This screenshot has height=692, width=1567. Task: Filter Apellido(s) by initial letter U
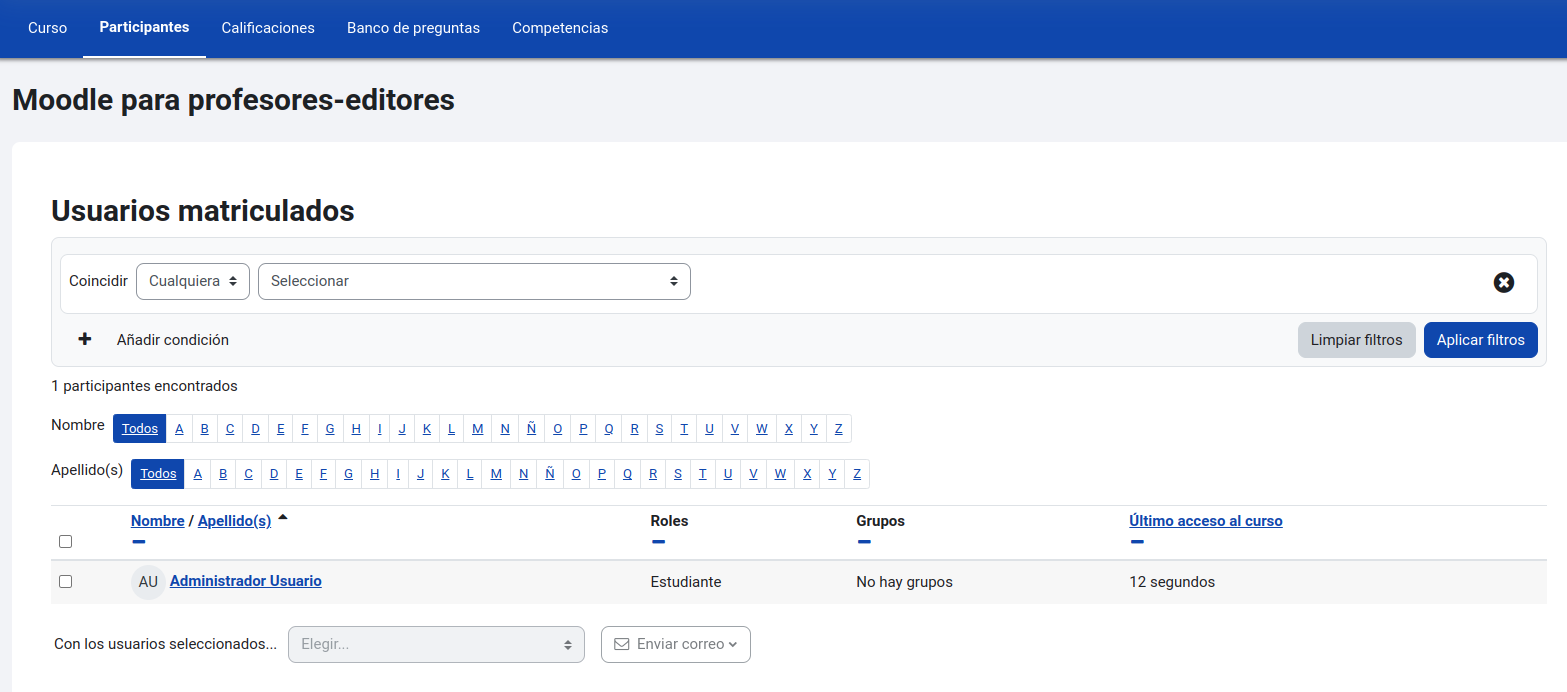pyautogui.click(x=727, y=474)
